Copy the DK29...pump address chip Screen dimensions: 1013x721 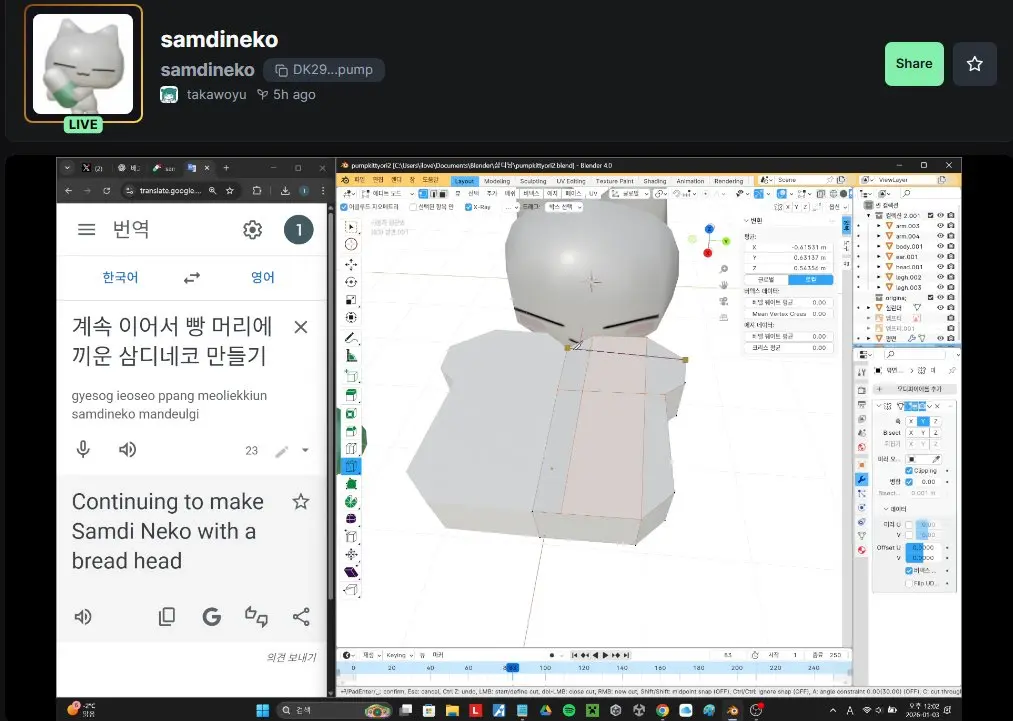[324, 70]
